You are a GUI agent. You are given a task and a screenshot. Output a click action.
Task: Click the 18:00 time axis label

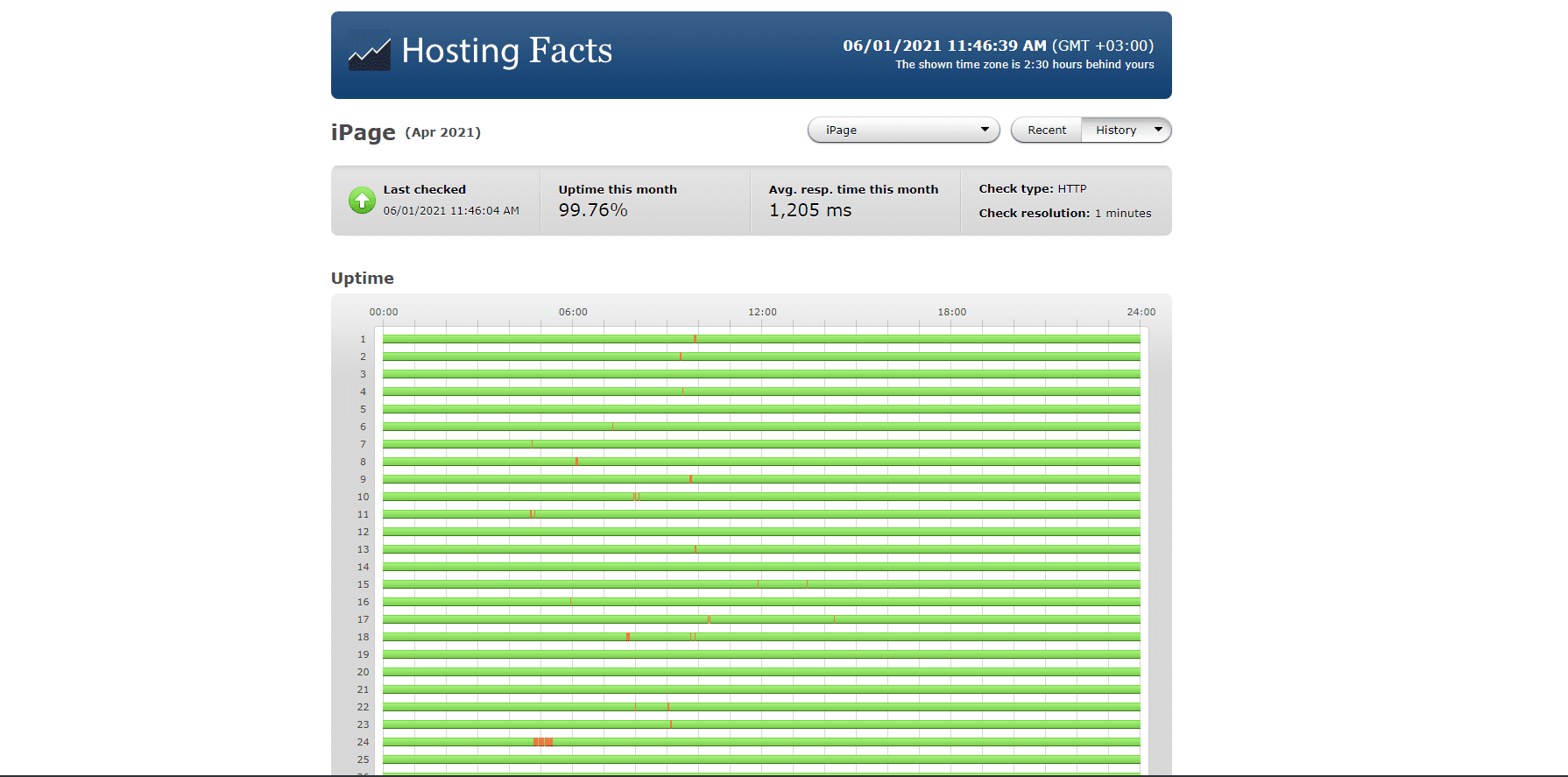(952, 312)
